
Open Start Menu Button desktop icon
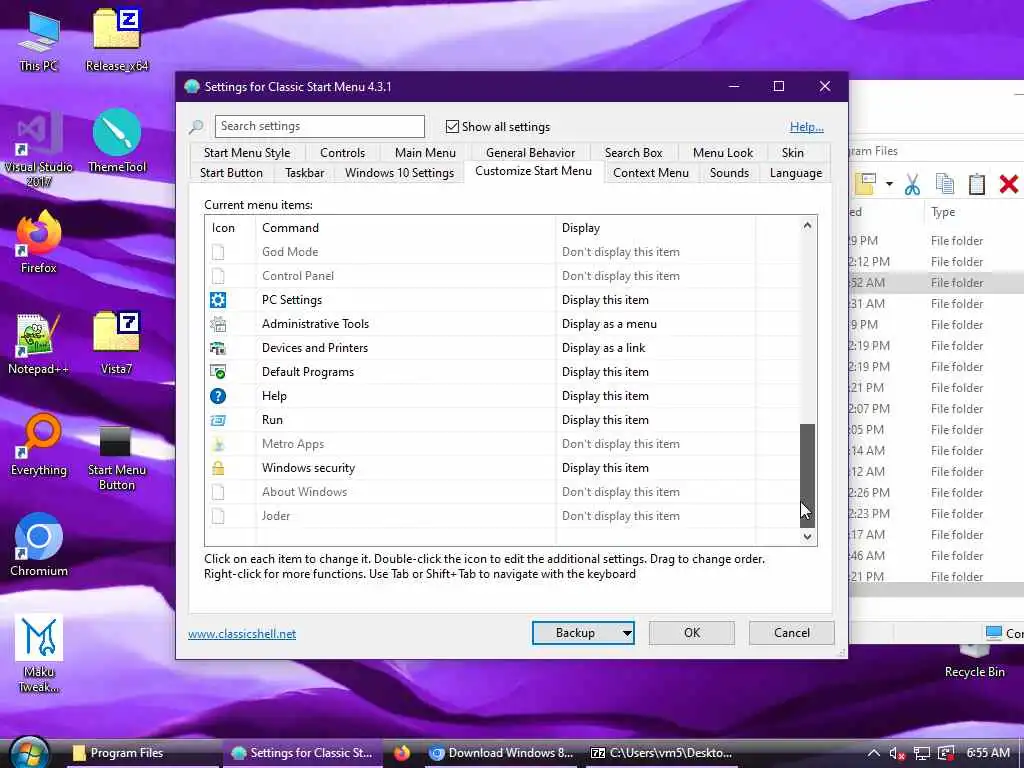(x=117, y=458)
